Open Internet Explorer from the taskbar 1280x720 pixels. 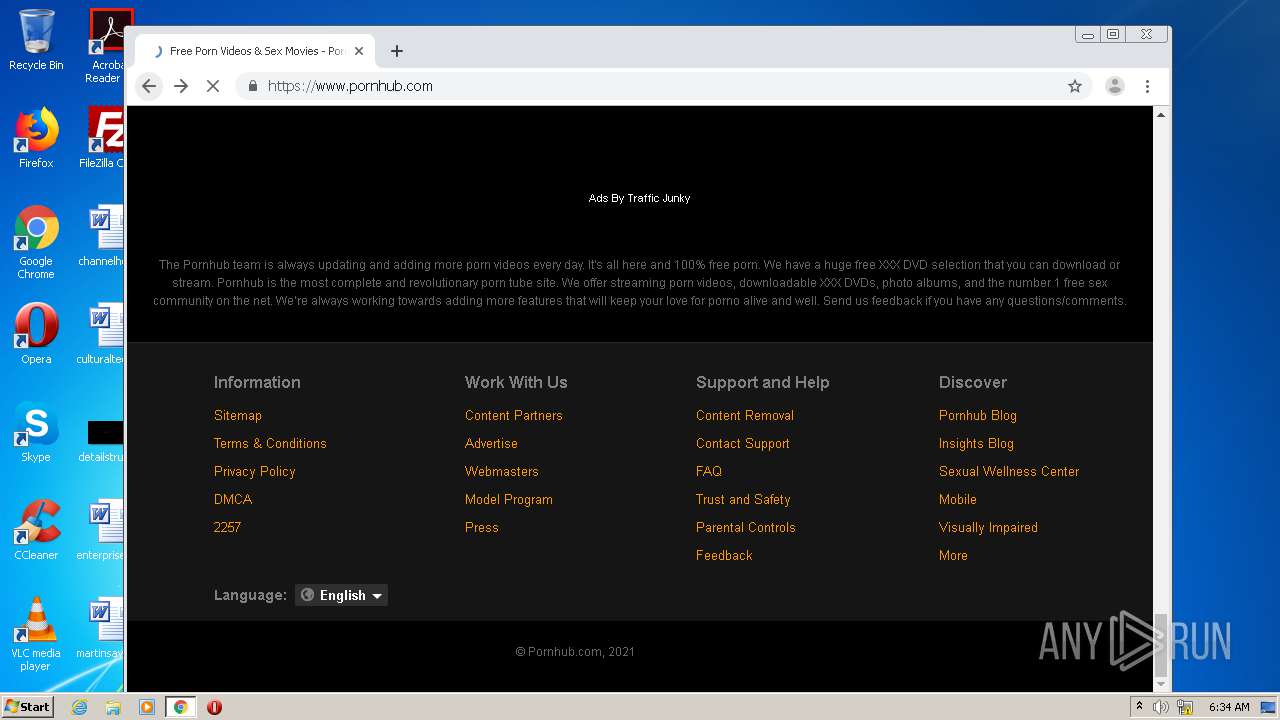pyautogui.click(x=80, y=707)
